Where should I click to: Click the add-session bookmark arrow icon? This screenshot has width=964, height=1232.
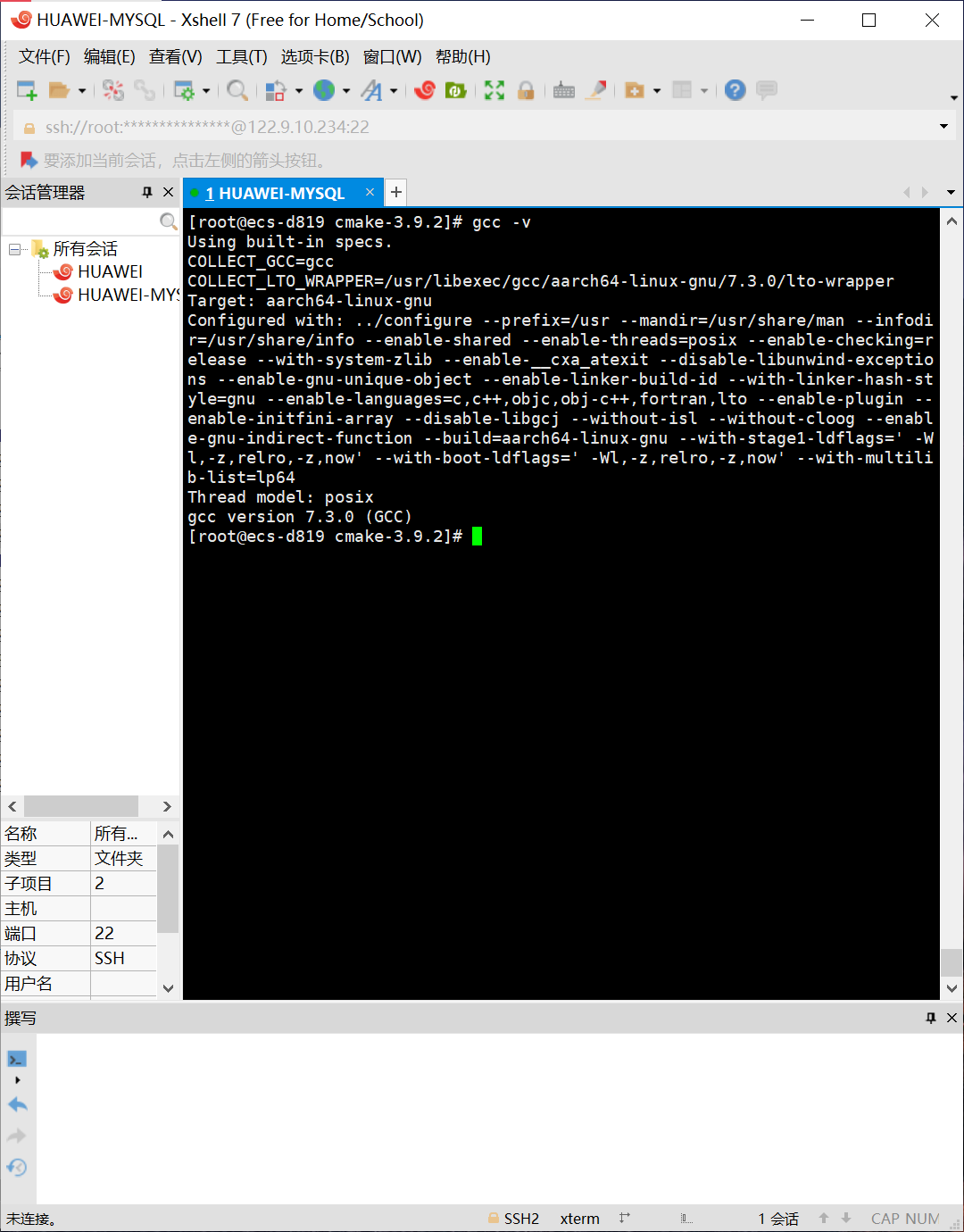29,160
